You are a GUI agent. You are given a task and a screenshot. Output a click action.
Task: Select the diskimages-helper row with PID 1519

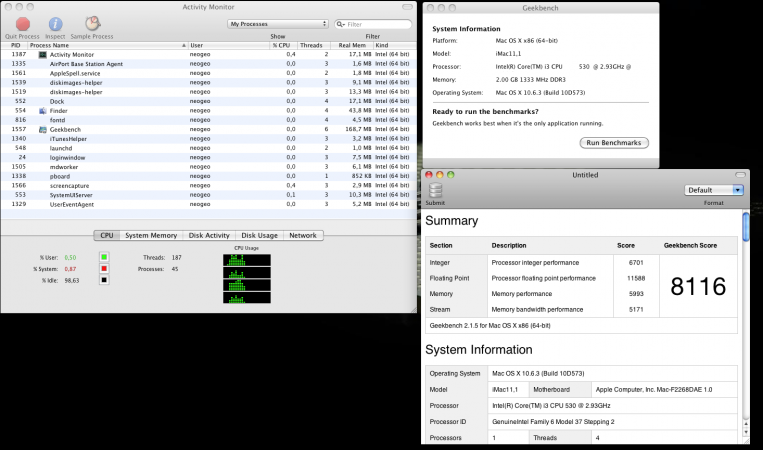coord(208,92)
